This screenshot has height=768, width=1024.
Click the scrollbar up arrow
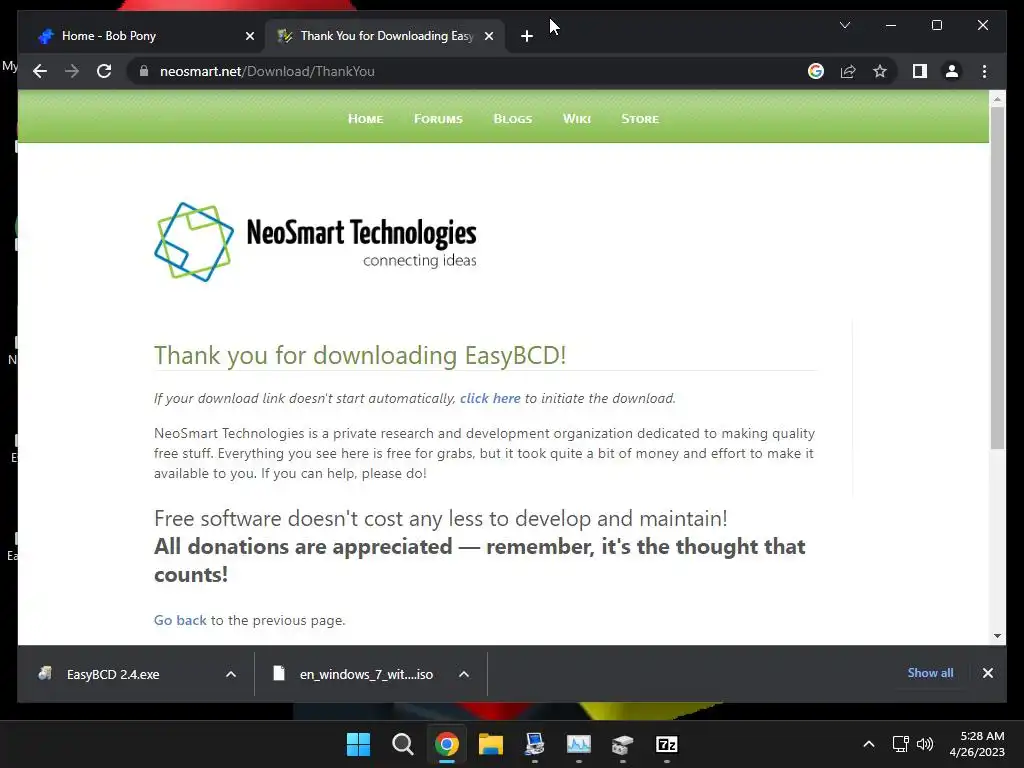[997, 99]
